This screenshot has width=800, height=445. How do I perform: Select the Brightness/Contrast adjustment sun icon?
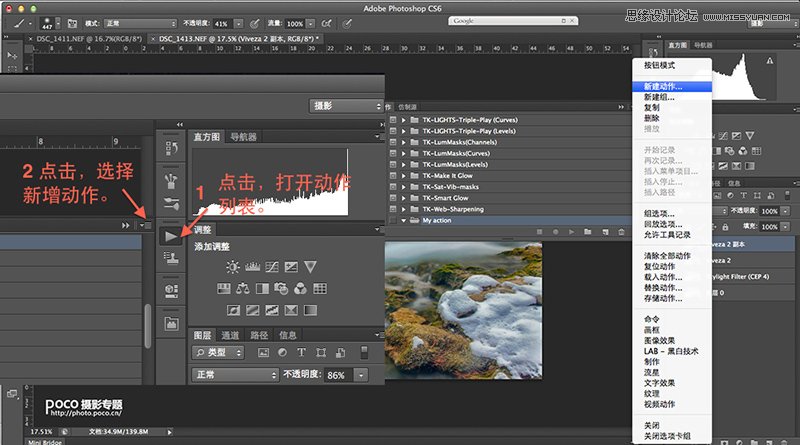click(x=233, y=267)
